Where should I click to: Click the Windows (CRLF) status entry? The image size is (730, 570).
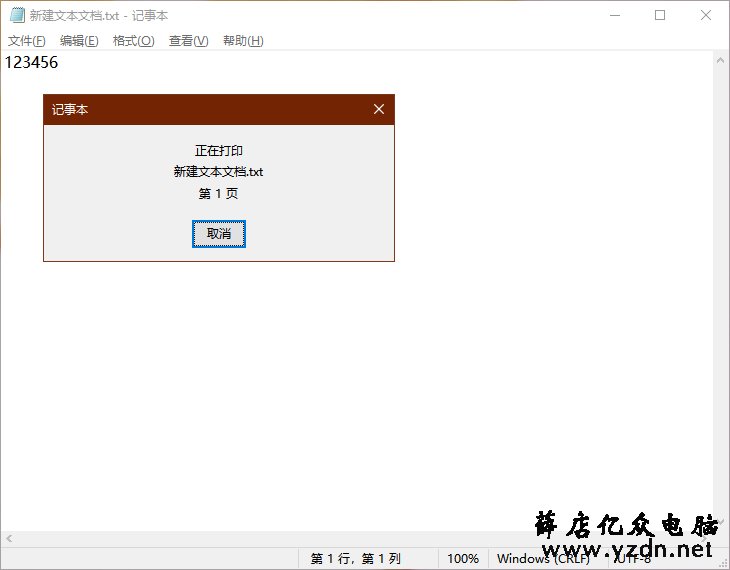pos(543,558)
